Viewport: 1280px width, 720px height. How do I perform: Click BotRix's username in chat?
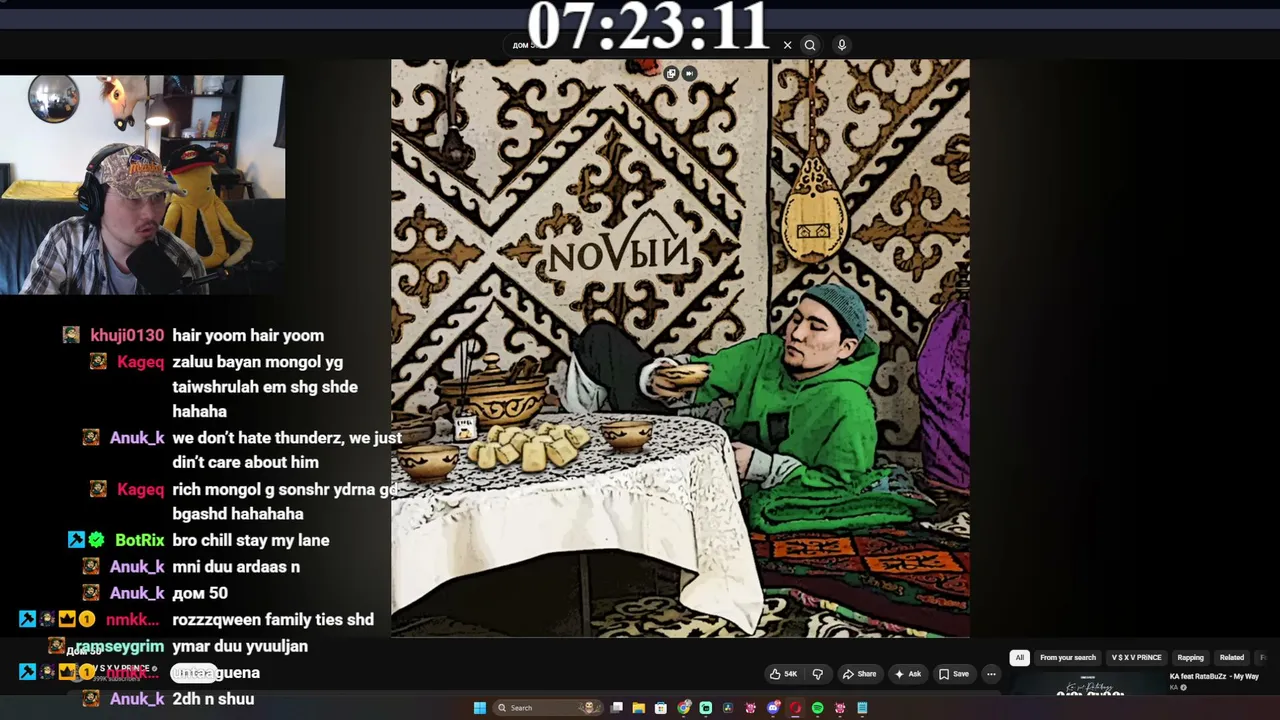click(140, 540)
